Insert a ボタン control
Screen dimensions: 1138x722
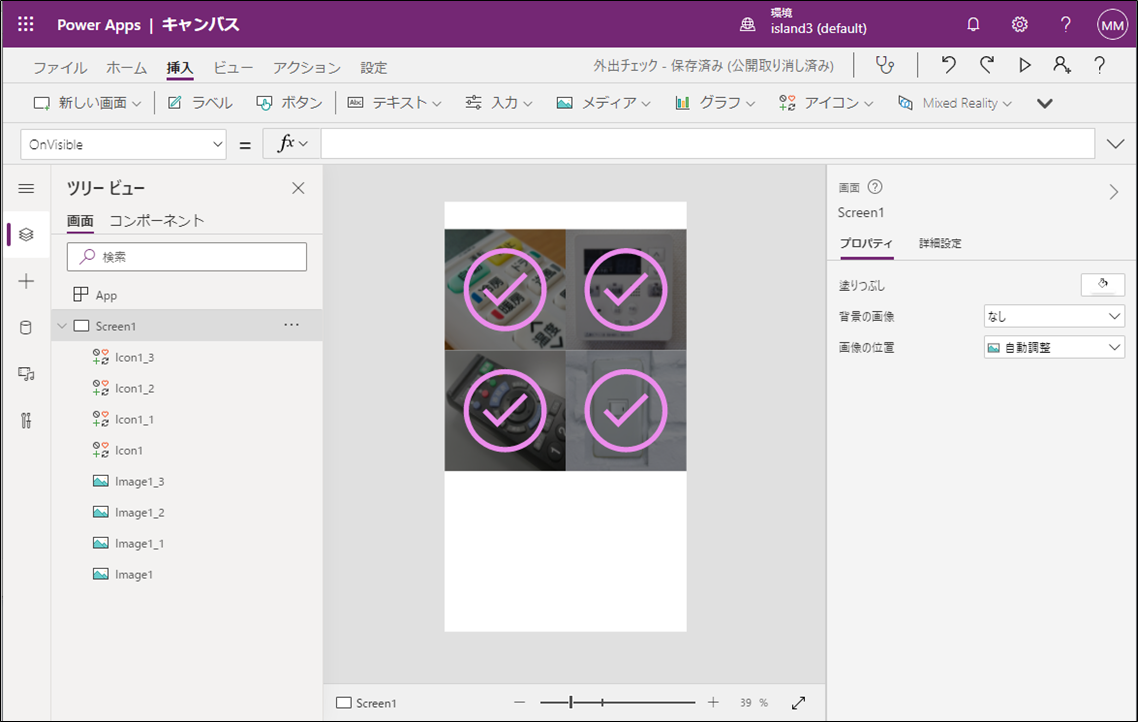click(x=290, y=103)
